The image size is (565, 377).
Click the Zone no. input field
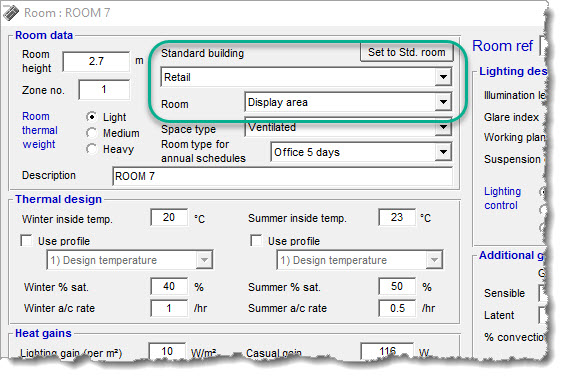[104, 89]
